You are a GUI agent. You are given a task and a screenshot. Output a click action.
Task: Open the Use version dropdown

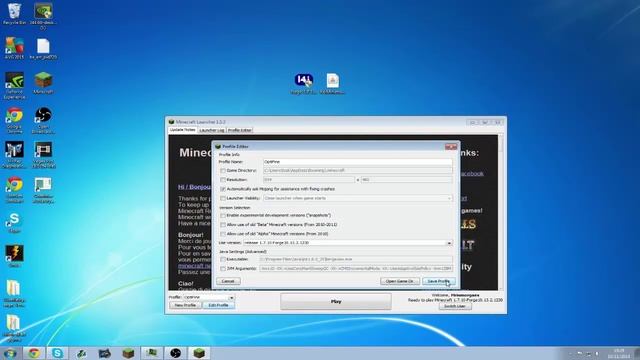click(x=348, y=243)
